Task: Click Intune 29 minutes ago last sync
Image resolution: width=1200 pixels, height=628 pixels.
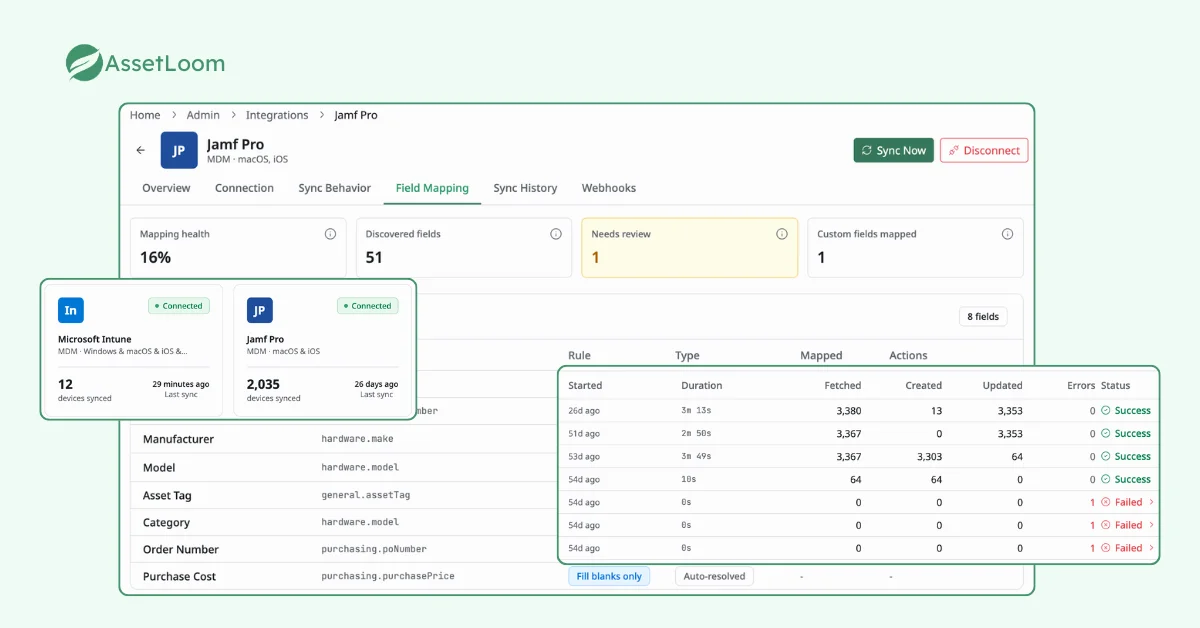Action: click(x=181, y=384)
